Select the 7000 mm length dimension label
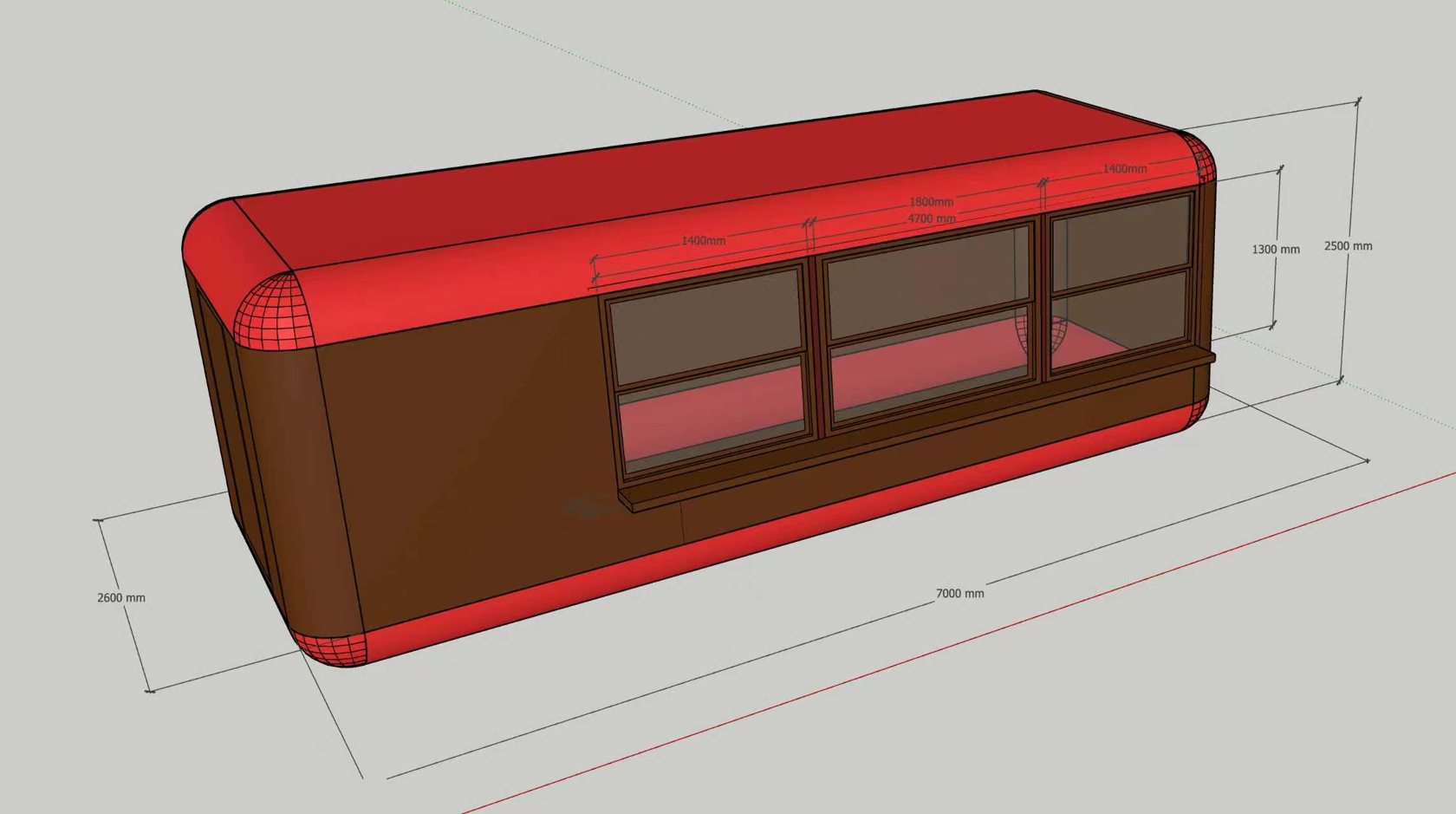 [959, 594]
